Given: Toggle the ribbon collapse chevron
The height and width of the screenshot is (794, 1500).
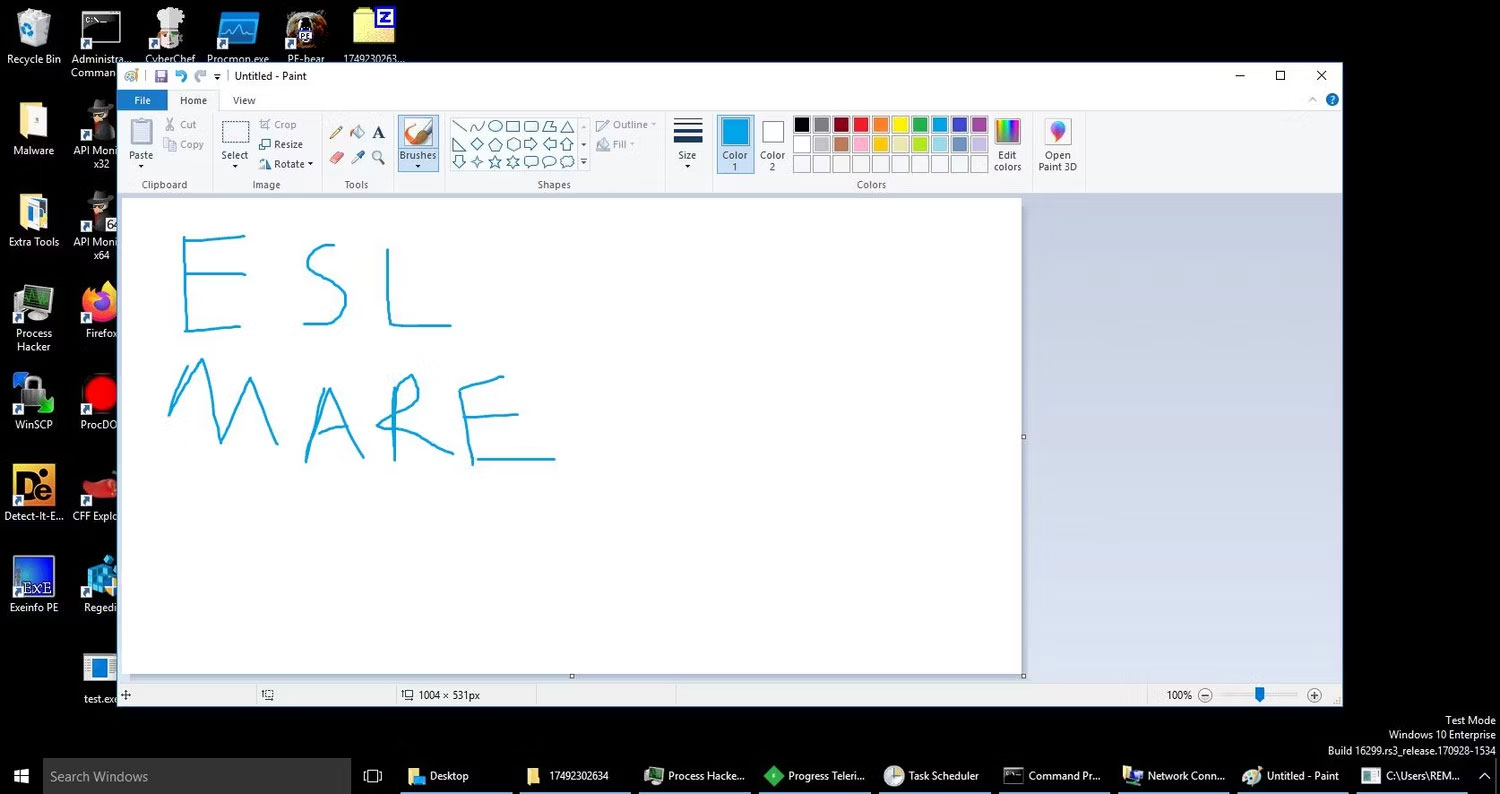Looking at the screenshot, I should [1312, 100].
